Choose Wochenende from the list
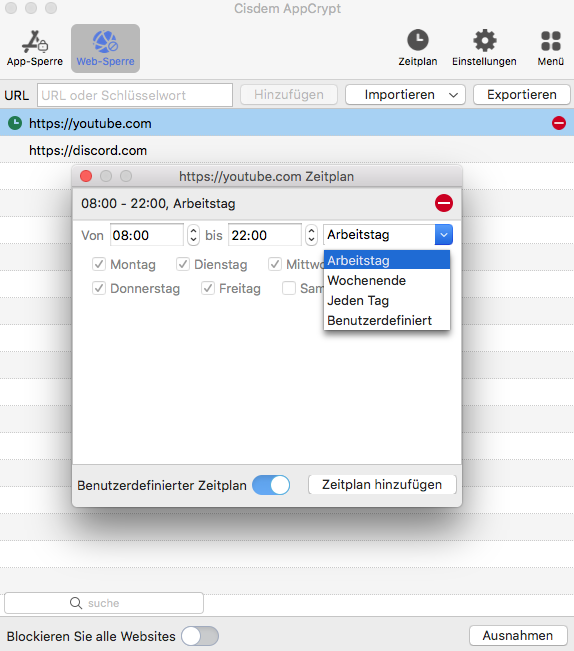 pos(387,280)
